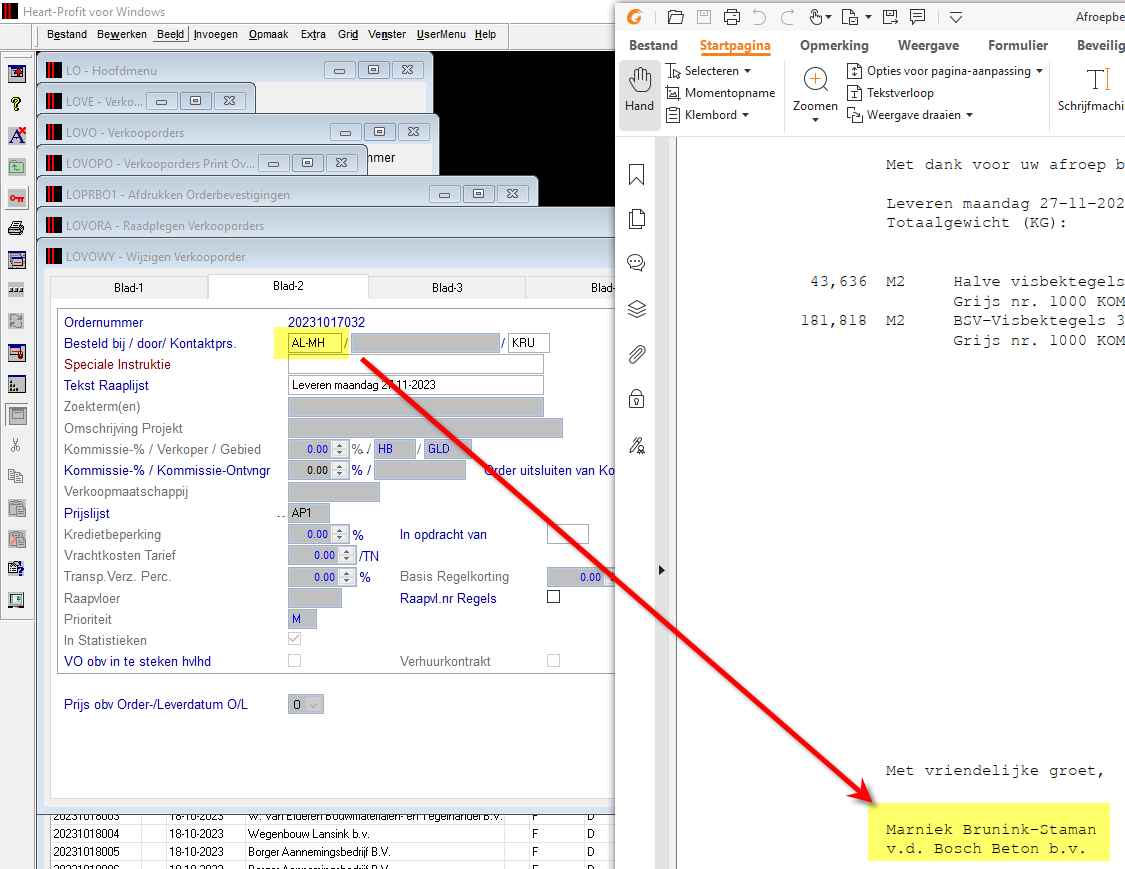This screenshot has width=1125, height=869.
Task: Open the Weergave ribbon tab in Foxit
Action: tap(928, 45)
